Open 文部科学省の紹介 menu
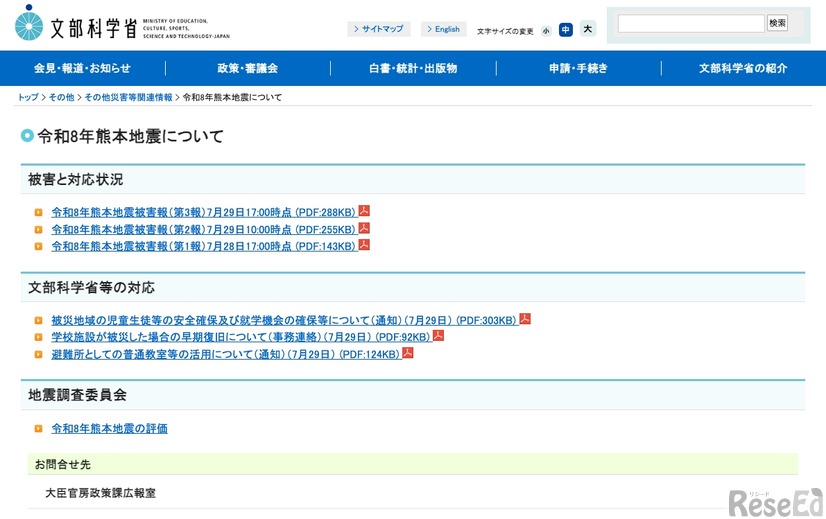This screenshot has height=519, width=826. tap(743, 68)
